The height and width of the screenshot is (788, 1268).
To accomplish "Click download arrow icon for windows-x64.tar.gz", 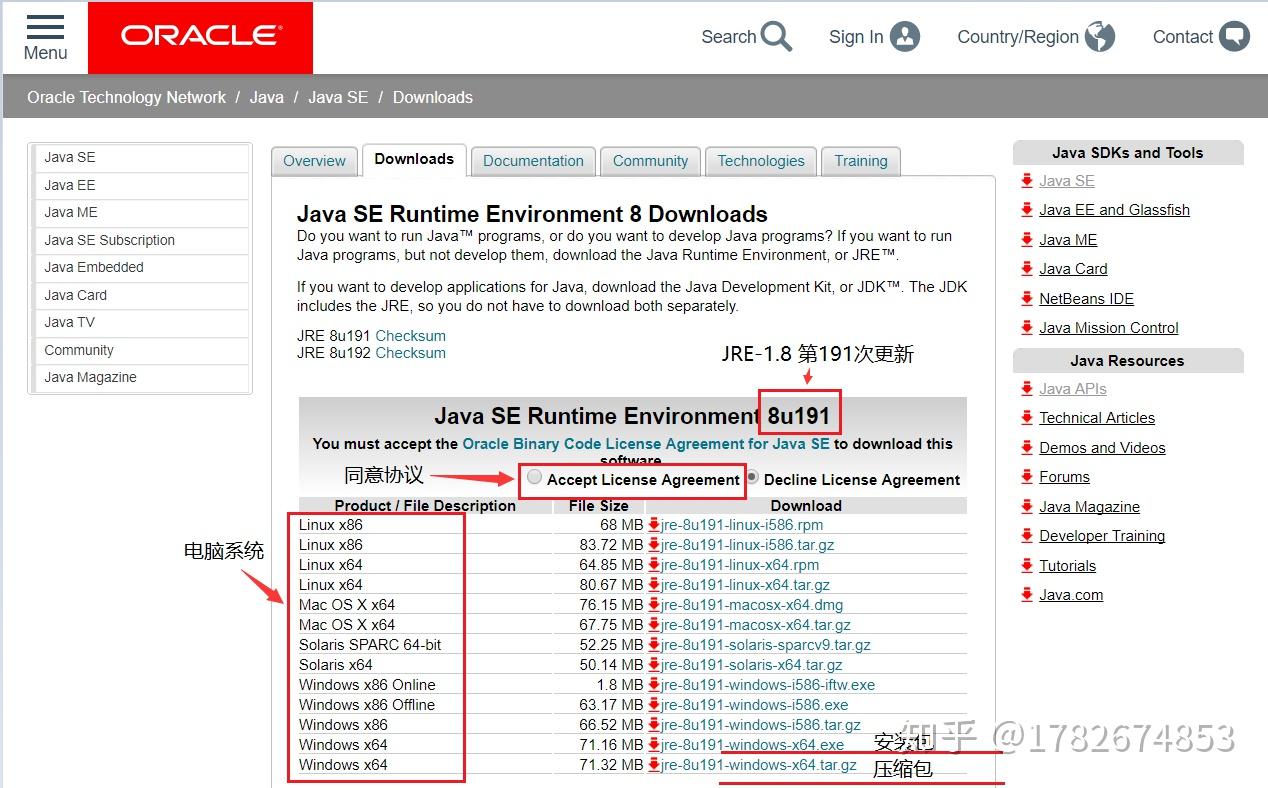I will click(654, 765).
